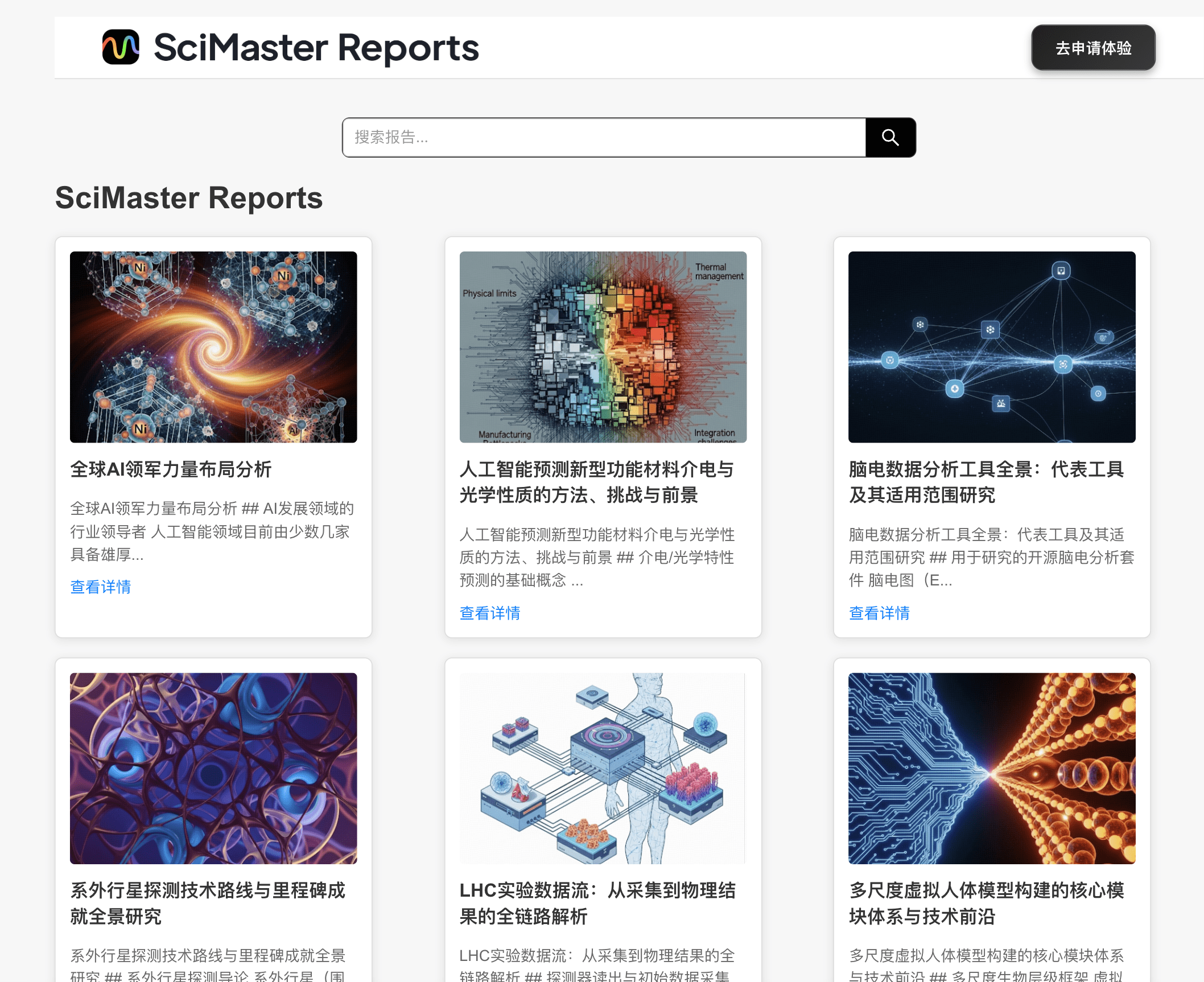Click the SciMaster Reports header title
This screenshot has height=982, width=1204.
[316, 48]
